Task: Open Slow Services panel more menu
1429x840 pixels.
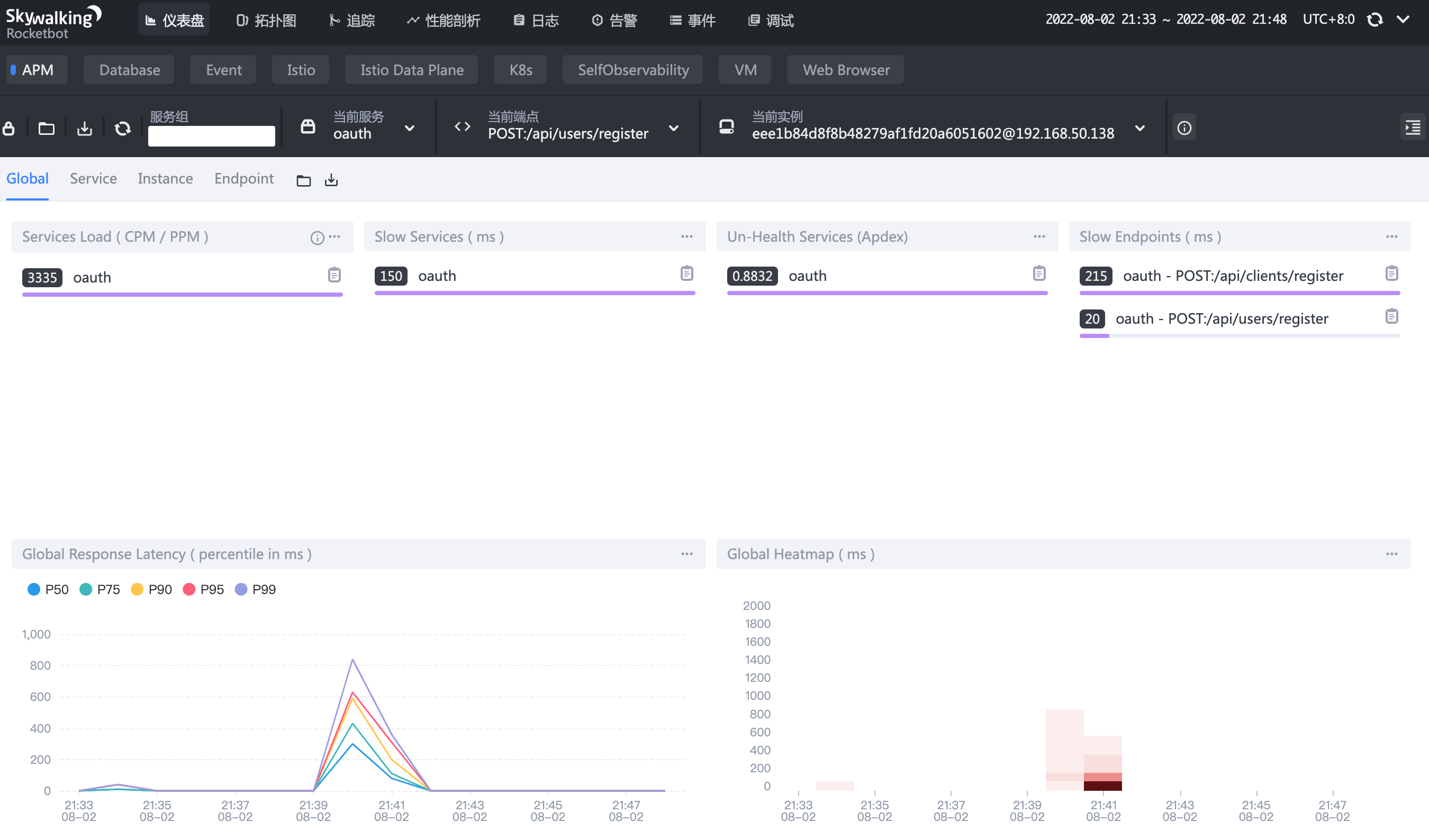Action: [687, 236]
